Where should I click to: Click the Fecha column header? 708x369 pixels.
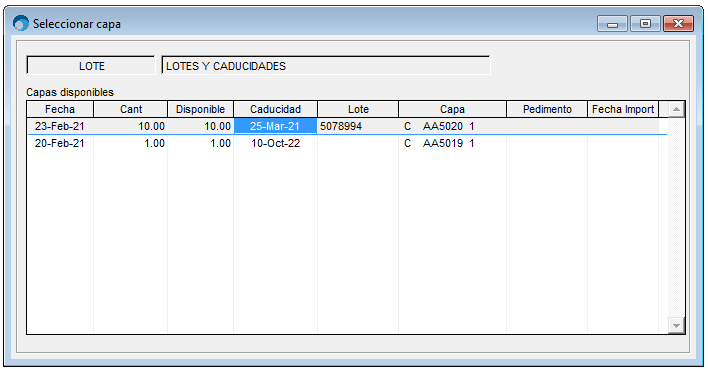pyautogui.click(x=60, y=109)
